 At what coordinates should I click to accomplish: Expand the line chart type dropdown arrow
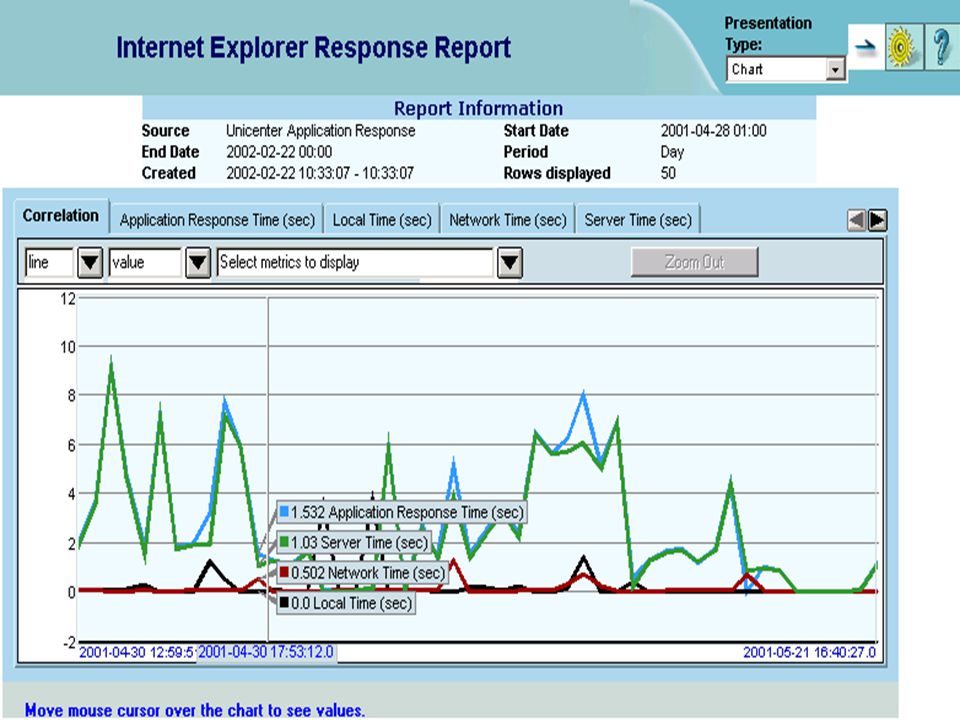[x=90, y=263]
